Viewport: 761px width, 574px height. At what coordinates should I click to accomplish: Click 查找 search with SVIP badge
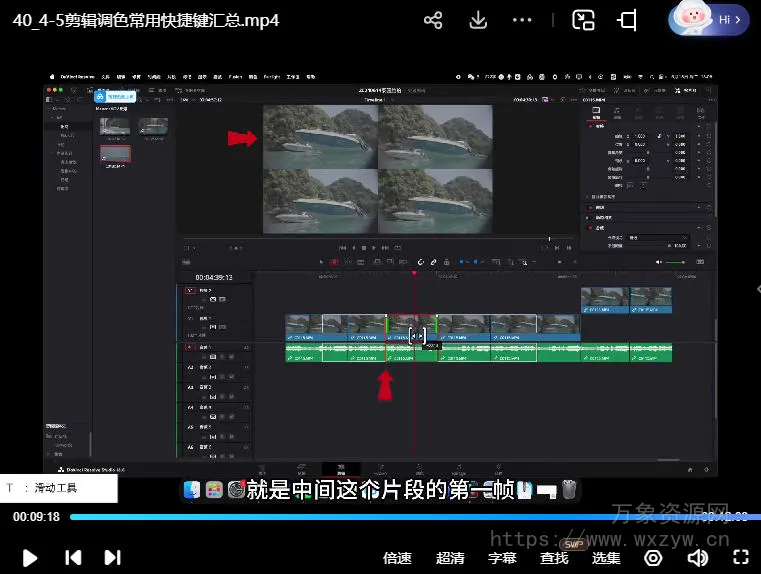pos(554,558)
